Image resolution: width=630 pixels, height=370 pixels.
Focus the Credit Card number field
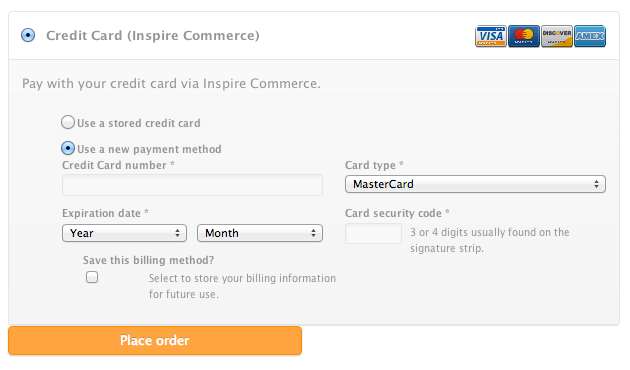[192, 185]
